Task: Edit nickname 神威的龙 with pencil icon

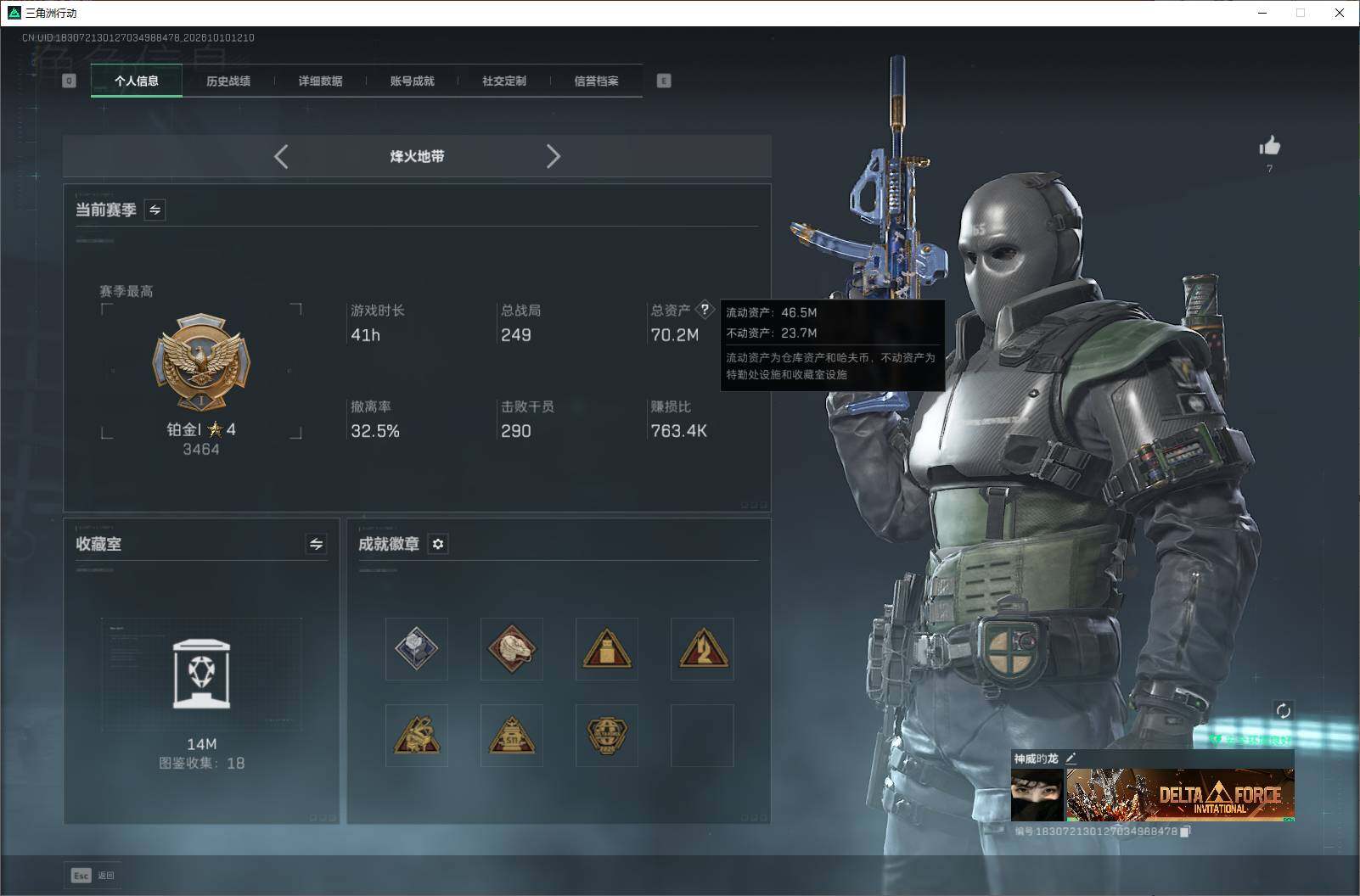Action: [x=1071, y=758]
